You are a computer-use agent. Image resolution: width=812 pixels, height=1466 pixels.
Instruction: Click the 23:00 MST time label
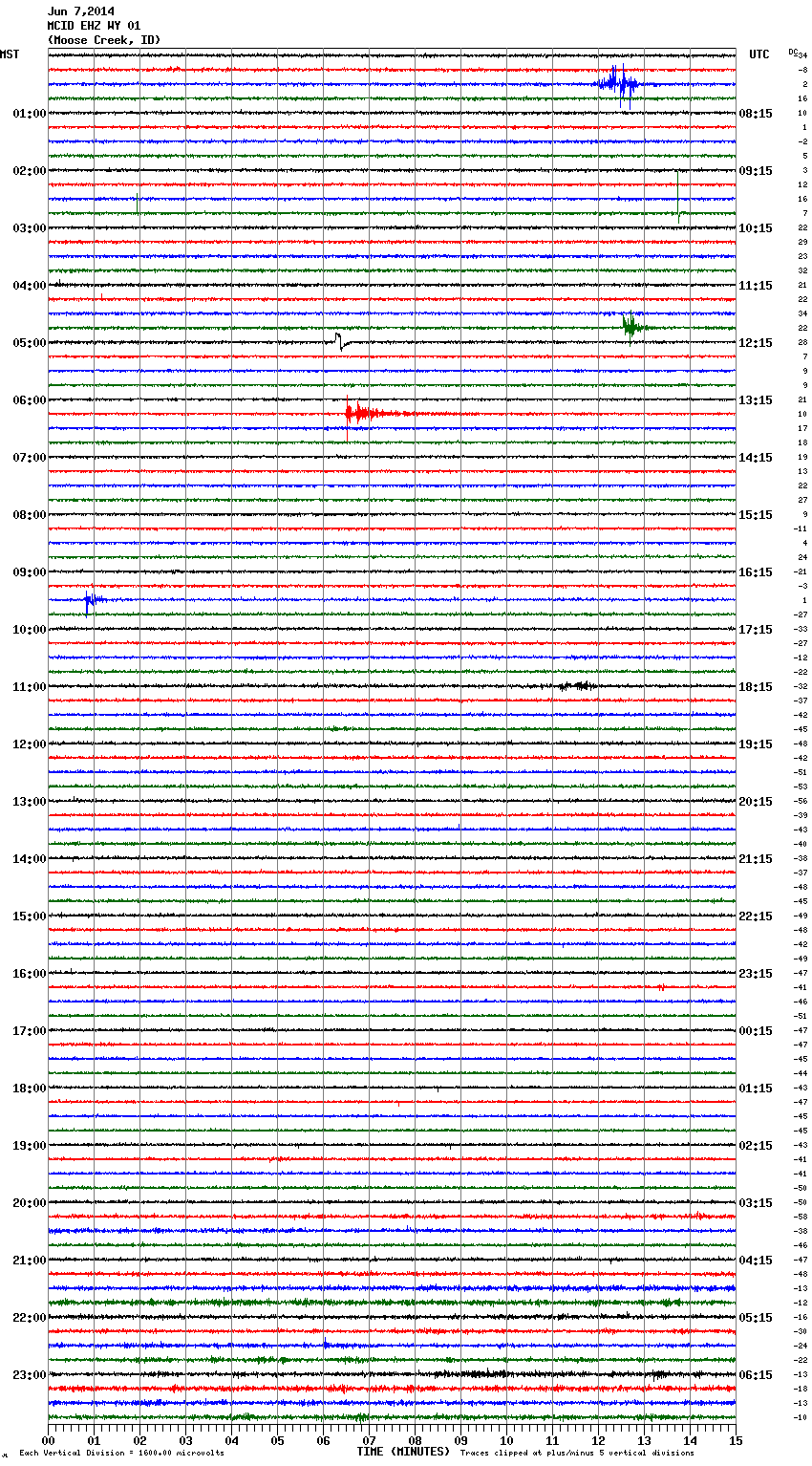30,1375
